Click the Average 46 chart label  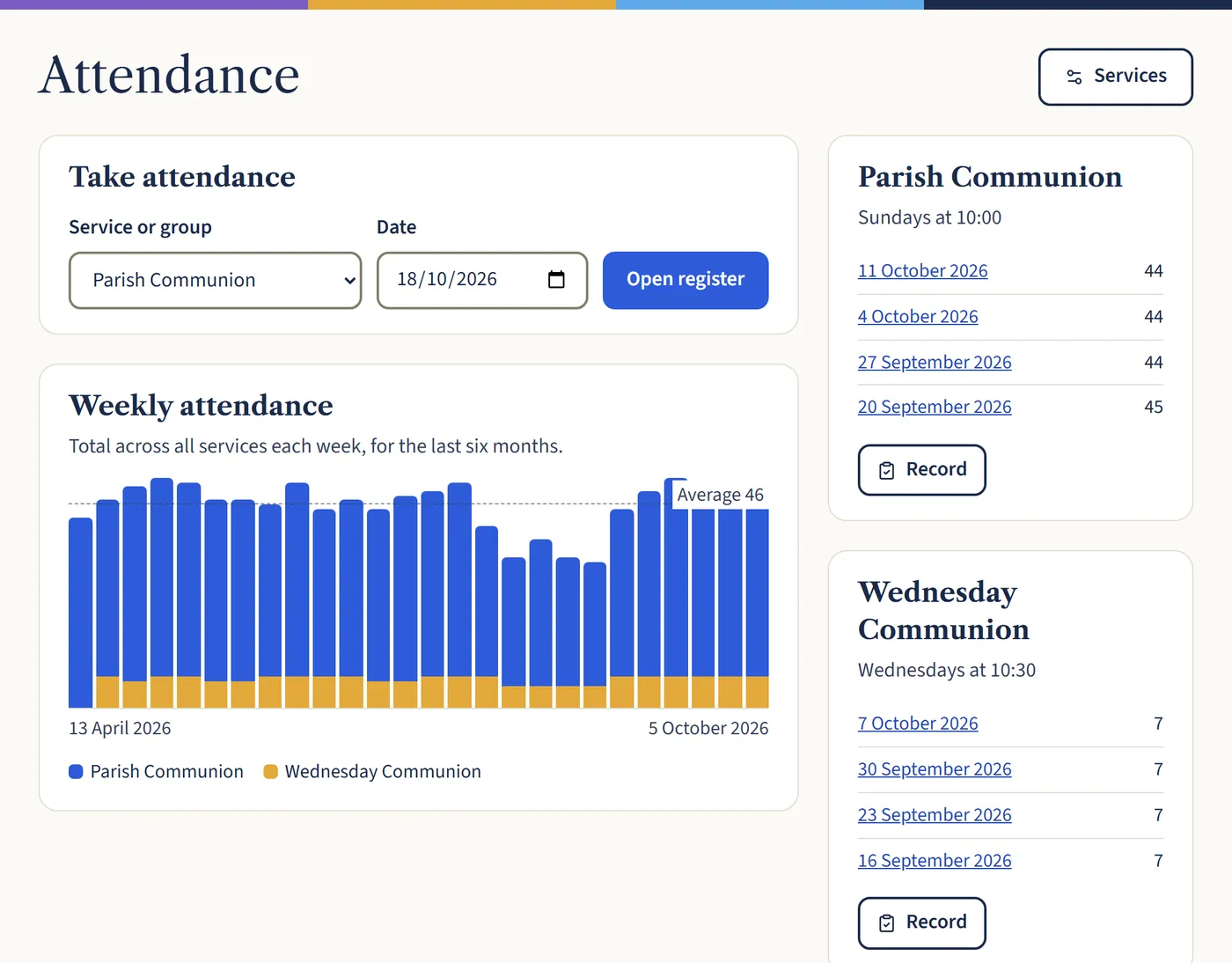[720, 495]
